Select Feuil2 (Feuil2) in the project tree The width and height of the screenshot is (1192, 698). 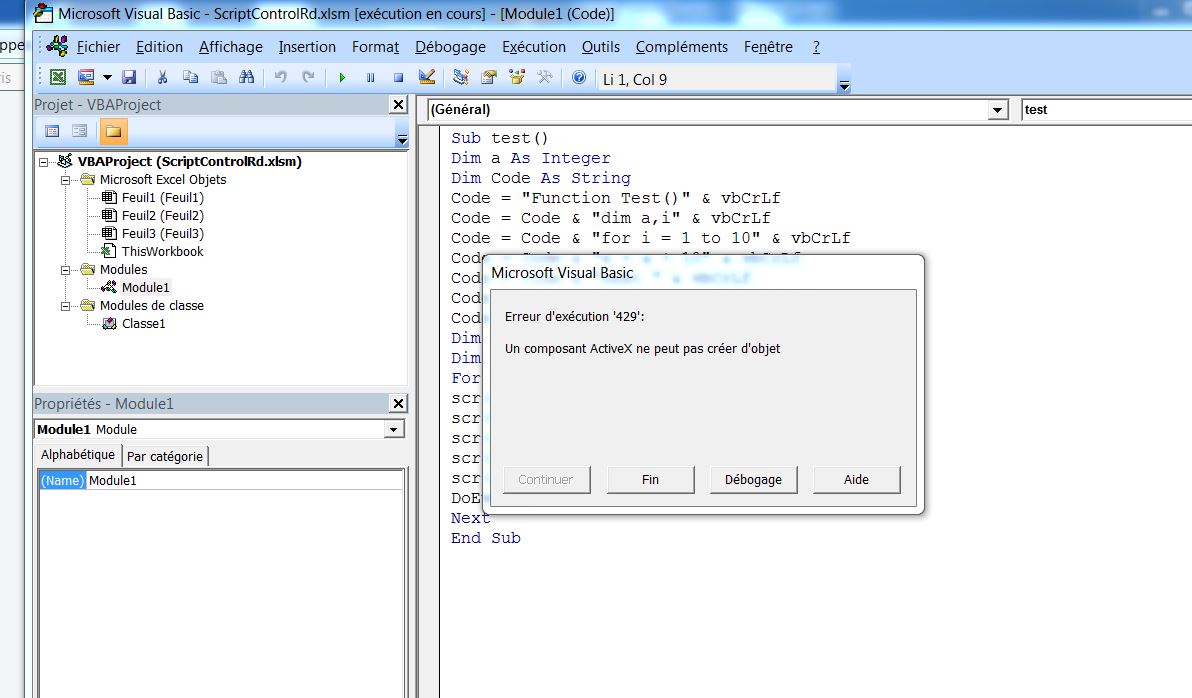pyautogui.click(x=163, y=215)
